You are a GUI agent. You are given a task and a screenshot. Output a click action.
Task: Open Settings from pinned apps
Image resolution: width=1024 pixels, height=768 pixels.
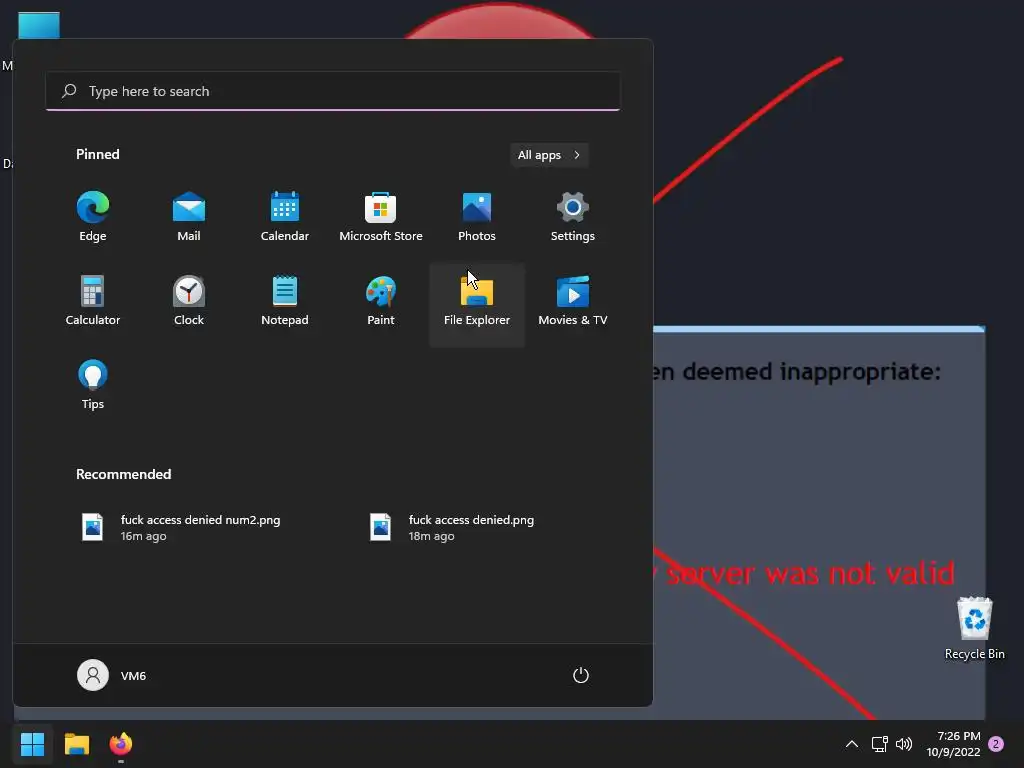(573, 217)
